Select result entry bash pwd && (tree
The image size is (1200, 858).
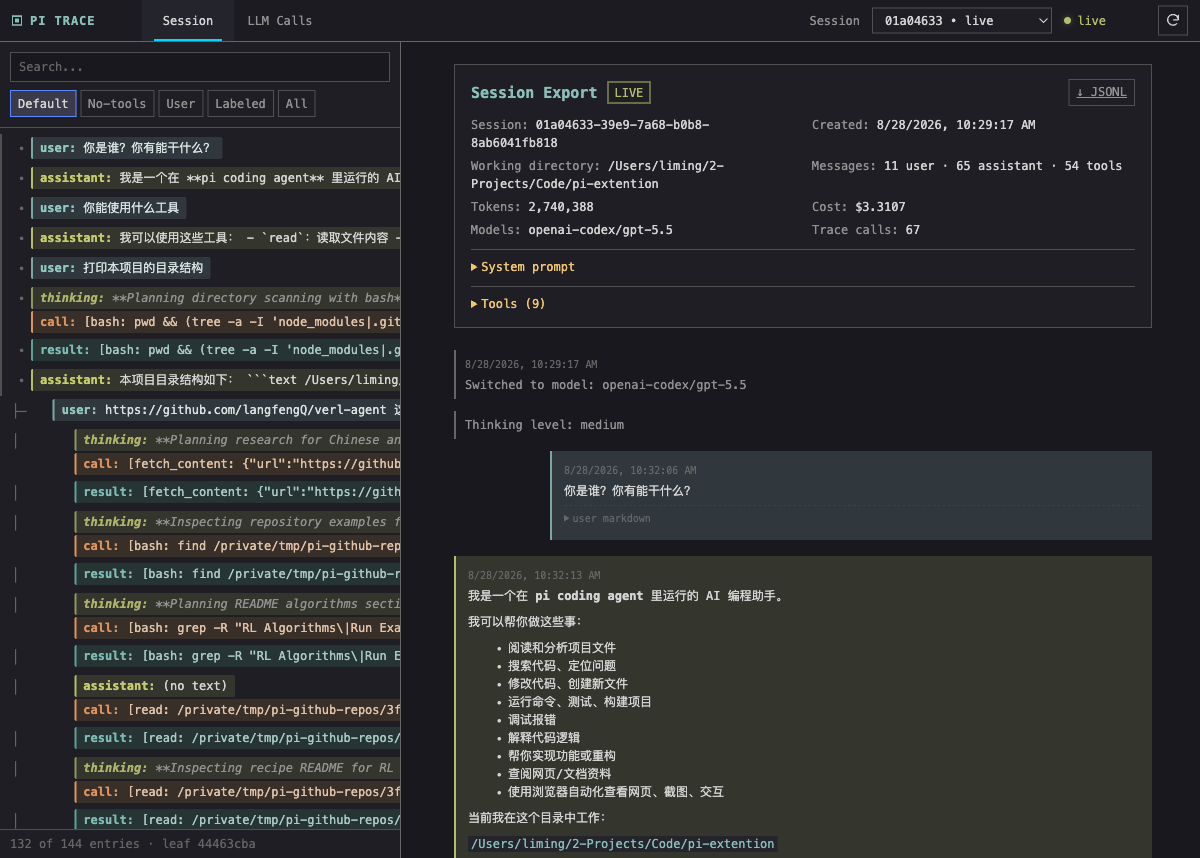[215, 350]
